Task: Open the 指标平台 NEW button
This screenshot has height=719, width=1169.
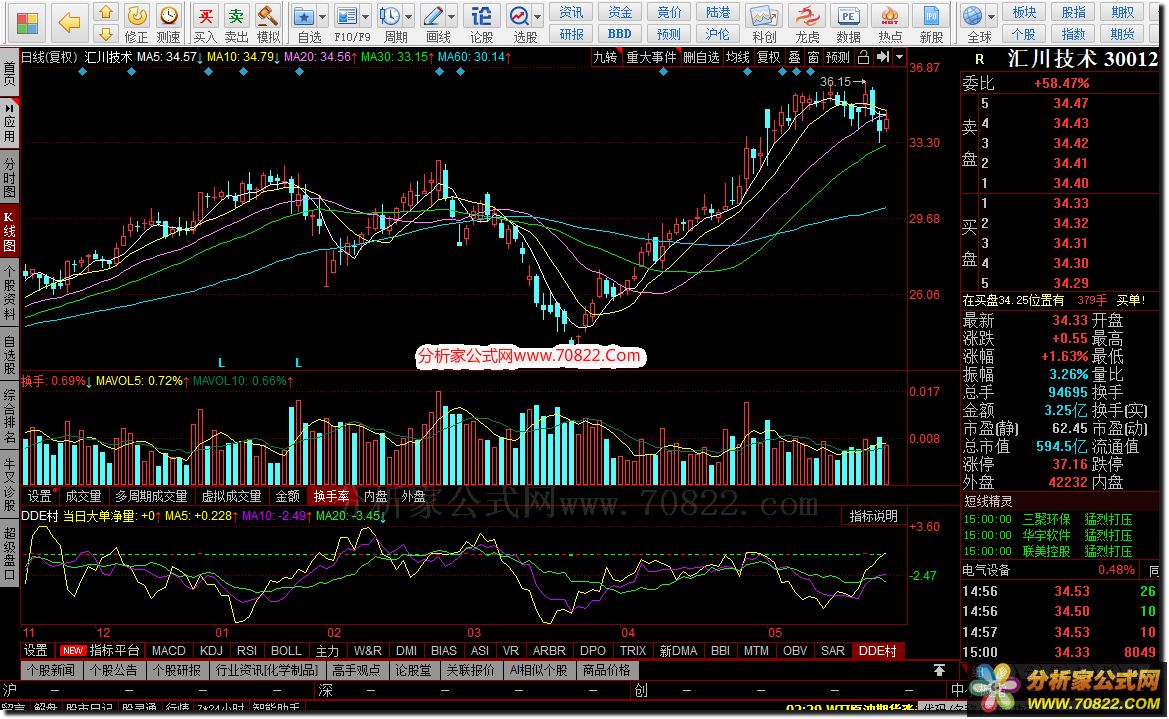Action: [x=99, y=651]
